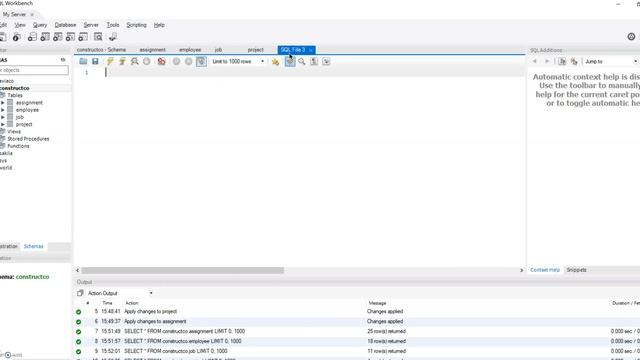Open the Query menu
Image resolution: width=640 pixels, height=360 pixels.
[x=40, y=25]
